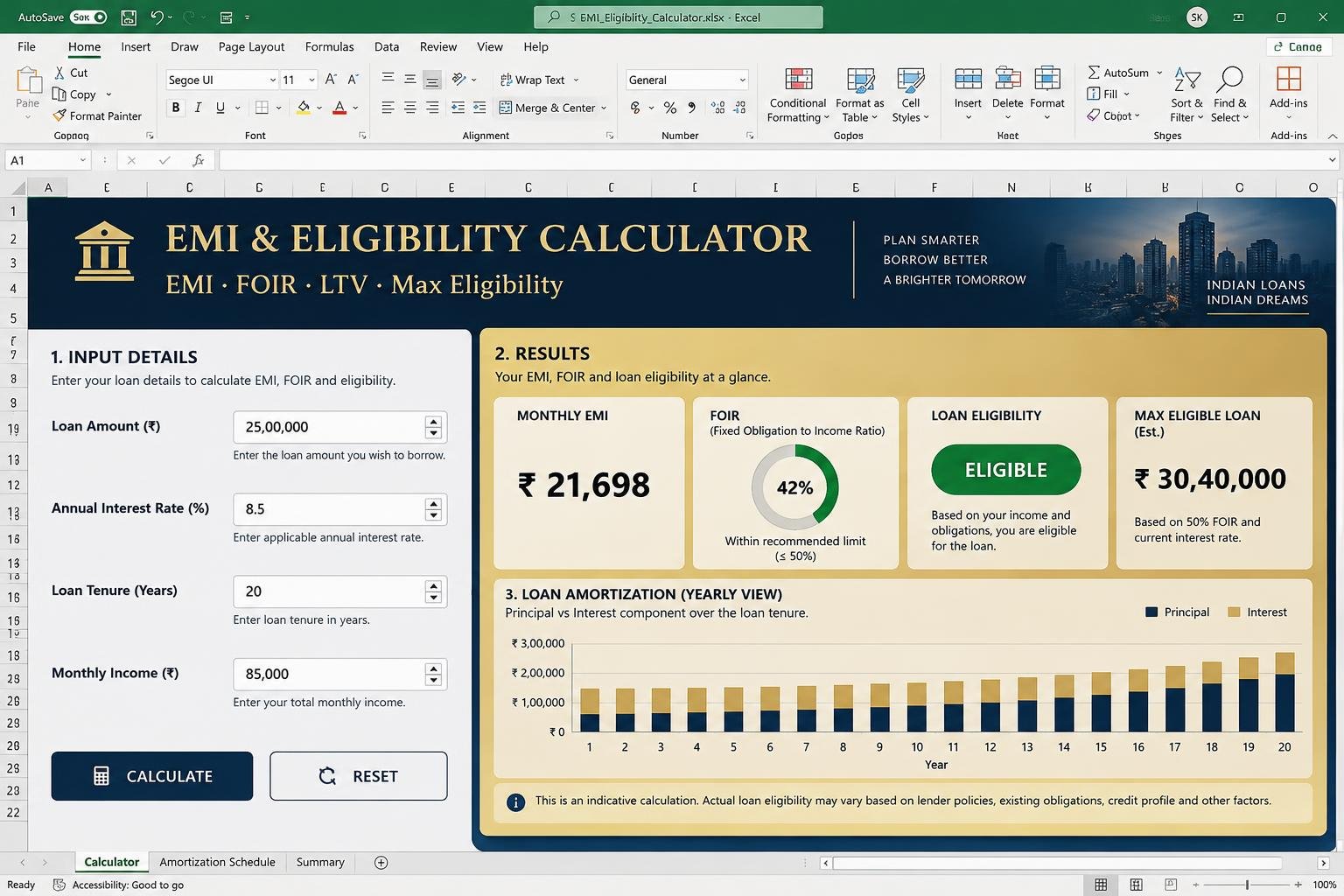Insert function using the fx icon
Viewport: 1344px width, 896px height.
point(199,160)
